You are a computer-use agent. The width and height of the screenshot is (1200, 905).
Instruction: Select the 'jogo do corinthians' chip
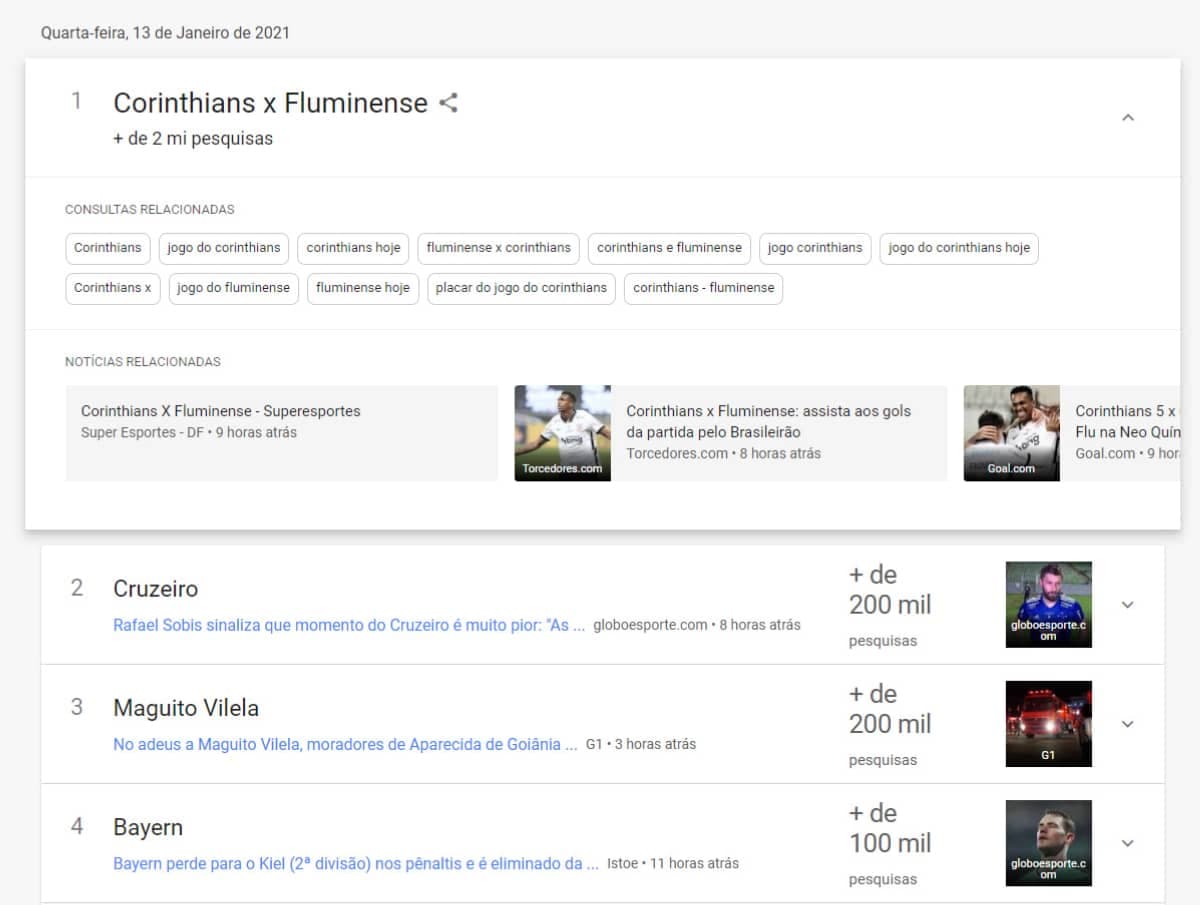224,248
